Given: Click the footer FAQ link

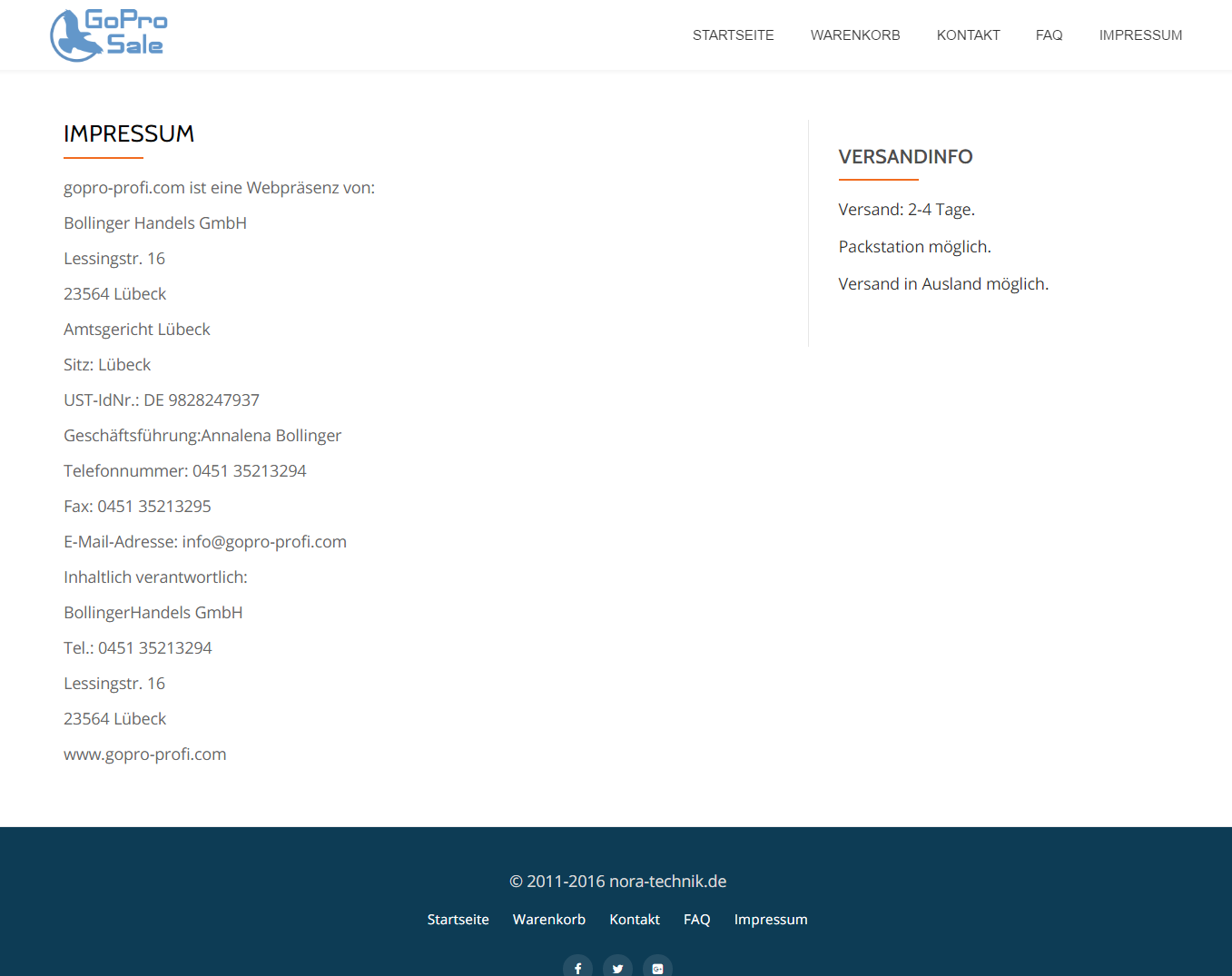Looking at the screenshot, I should 697,920.
